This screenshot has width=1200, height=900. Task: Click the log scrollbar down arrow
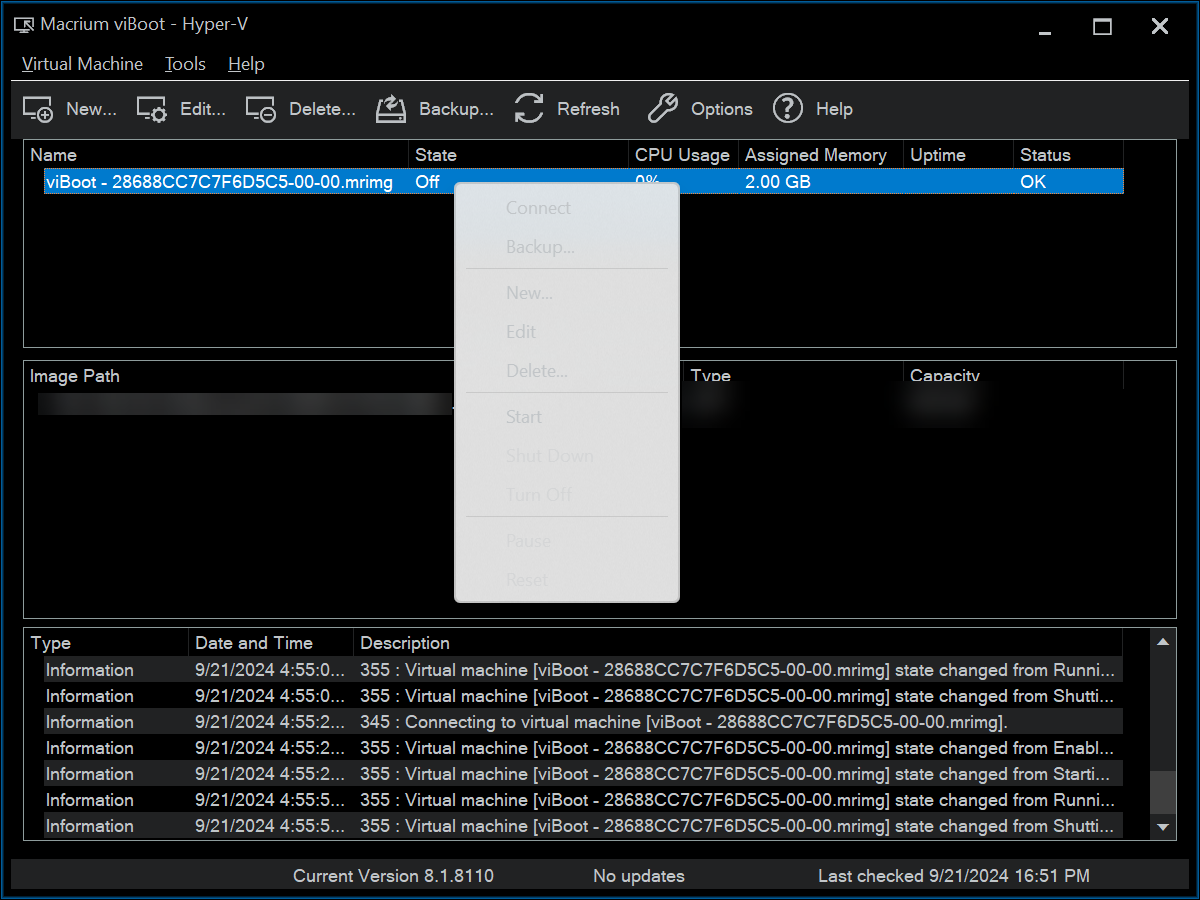tap(1162, 827)
